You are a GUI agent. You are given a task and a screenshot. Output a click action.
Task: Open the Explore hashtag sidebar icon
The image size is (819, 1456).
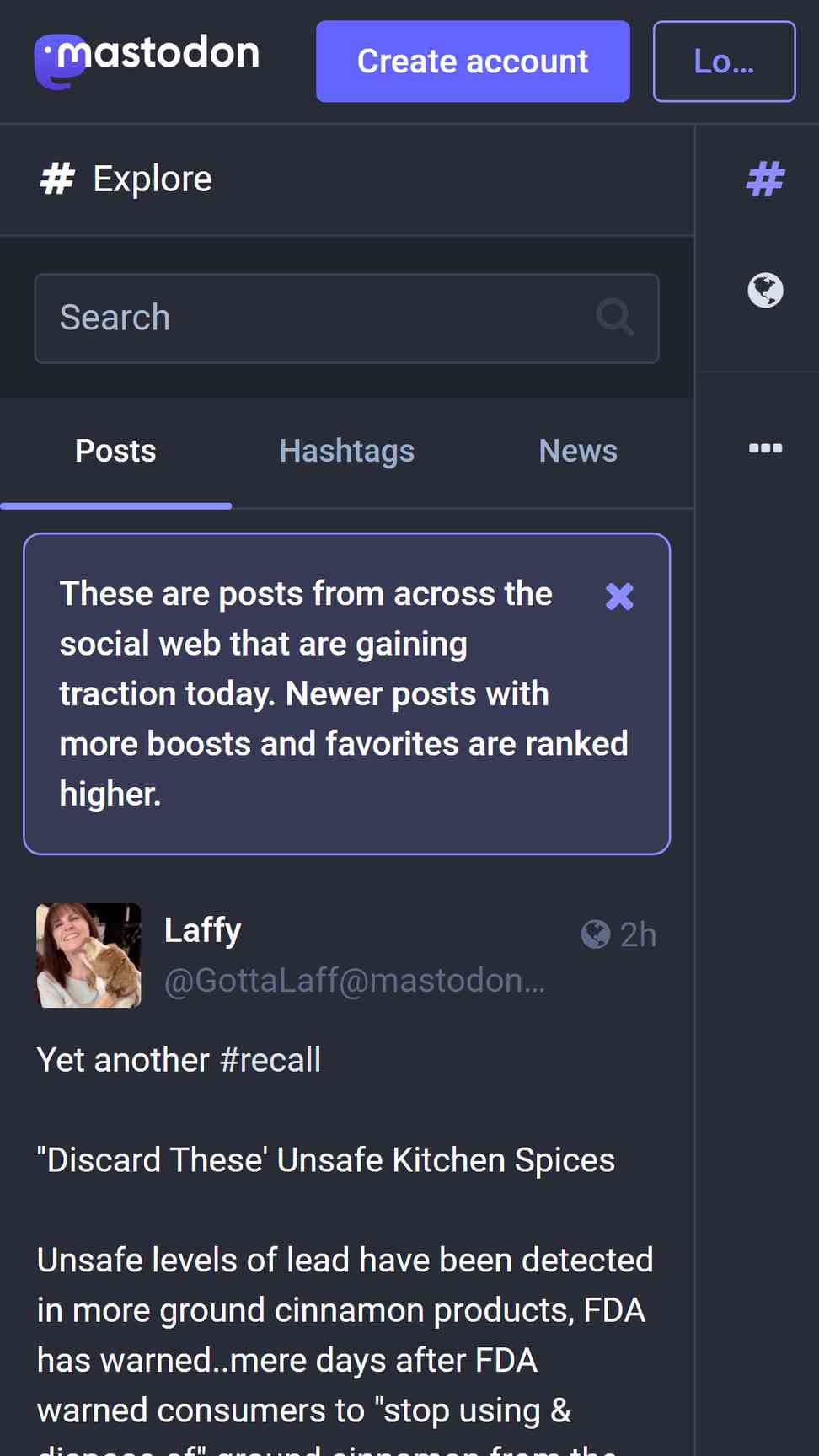pos(765,179)
